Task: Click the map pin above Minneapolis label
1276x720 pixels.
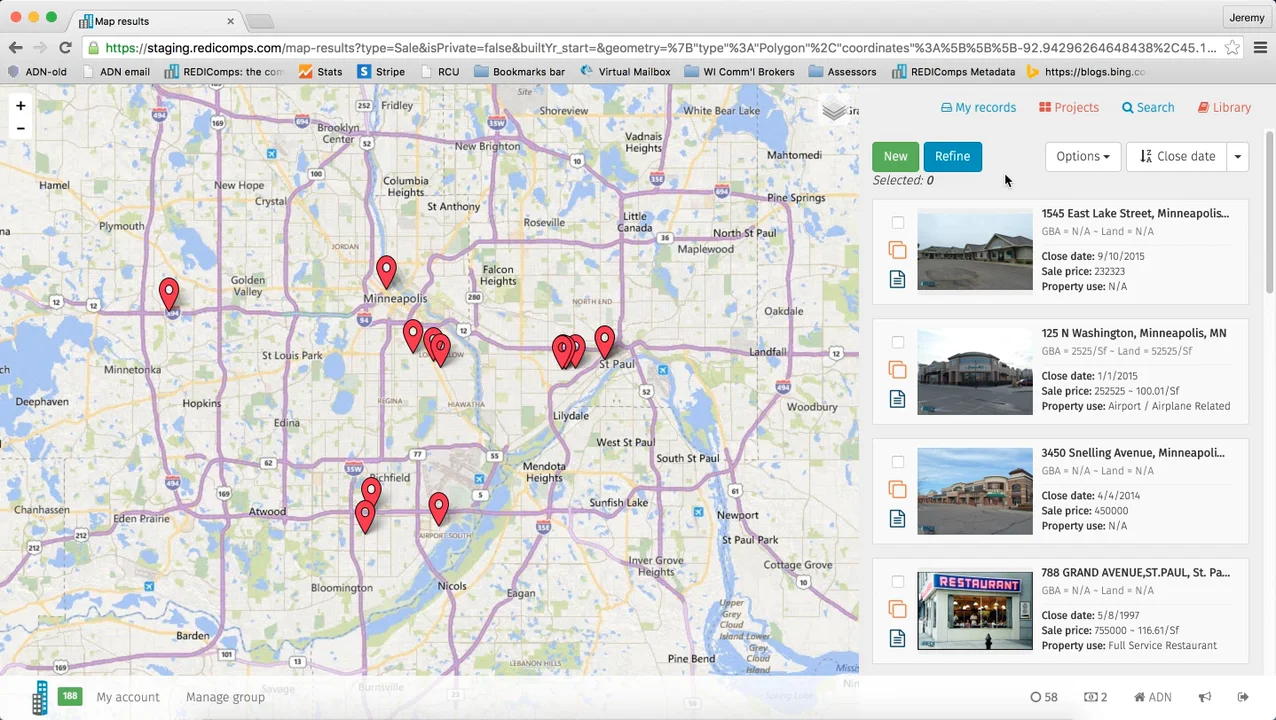Action: tap(386, 271)
